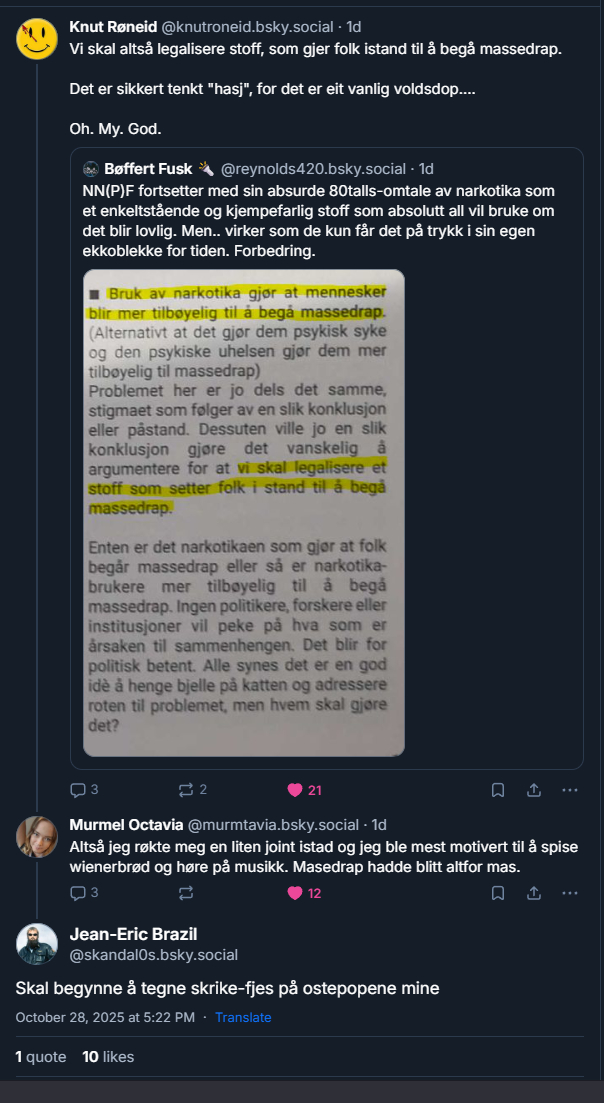Bookmark Knut Røneid's post
Screen dimensions: 604x1103
(498, 790)
